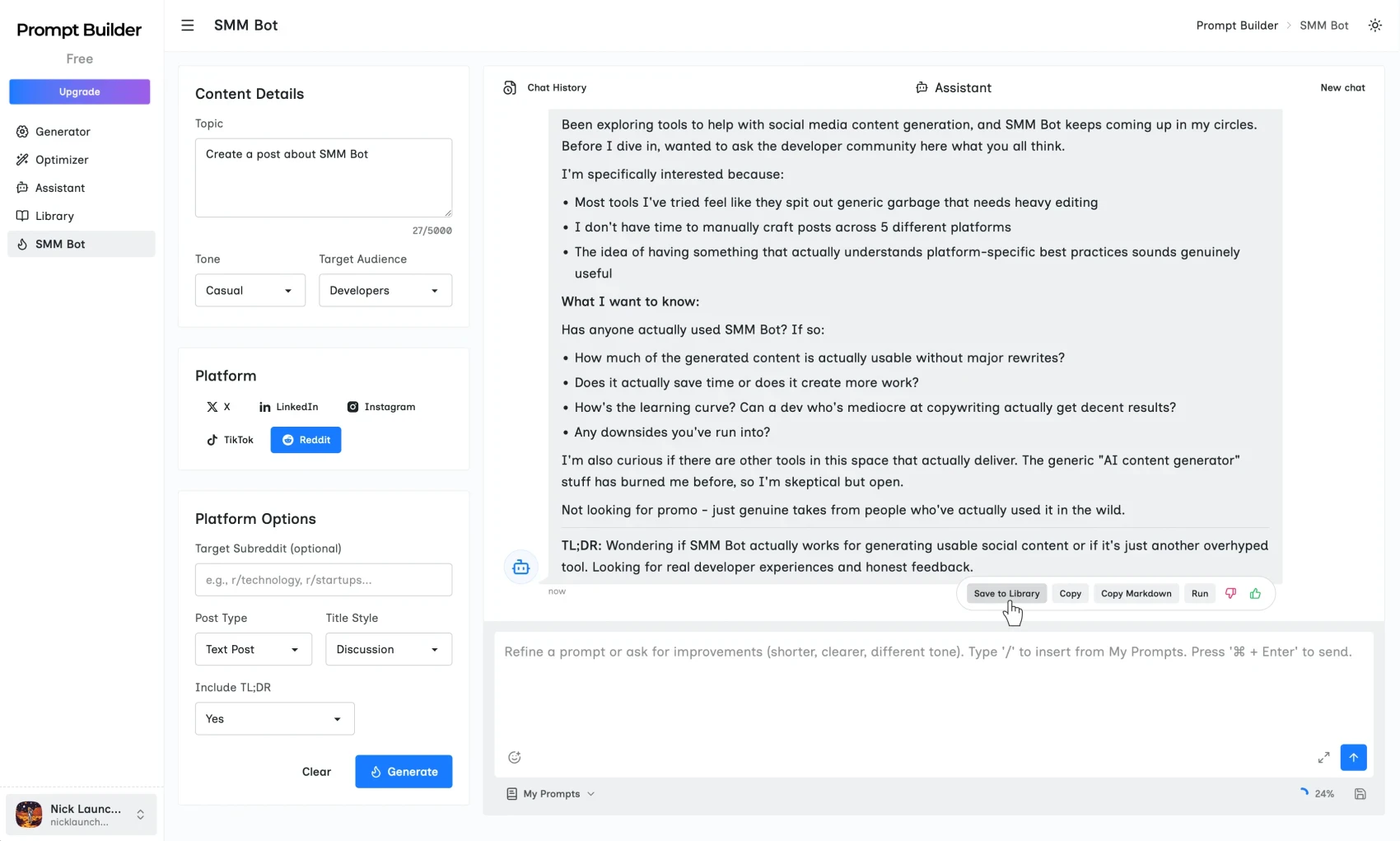Expand the prompt input with the expand icon
Image resolution: width=1400 pixels, height=841 pixels.
tap(1323, 757)
